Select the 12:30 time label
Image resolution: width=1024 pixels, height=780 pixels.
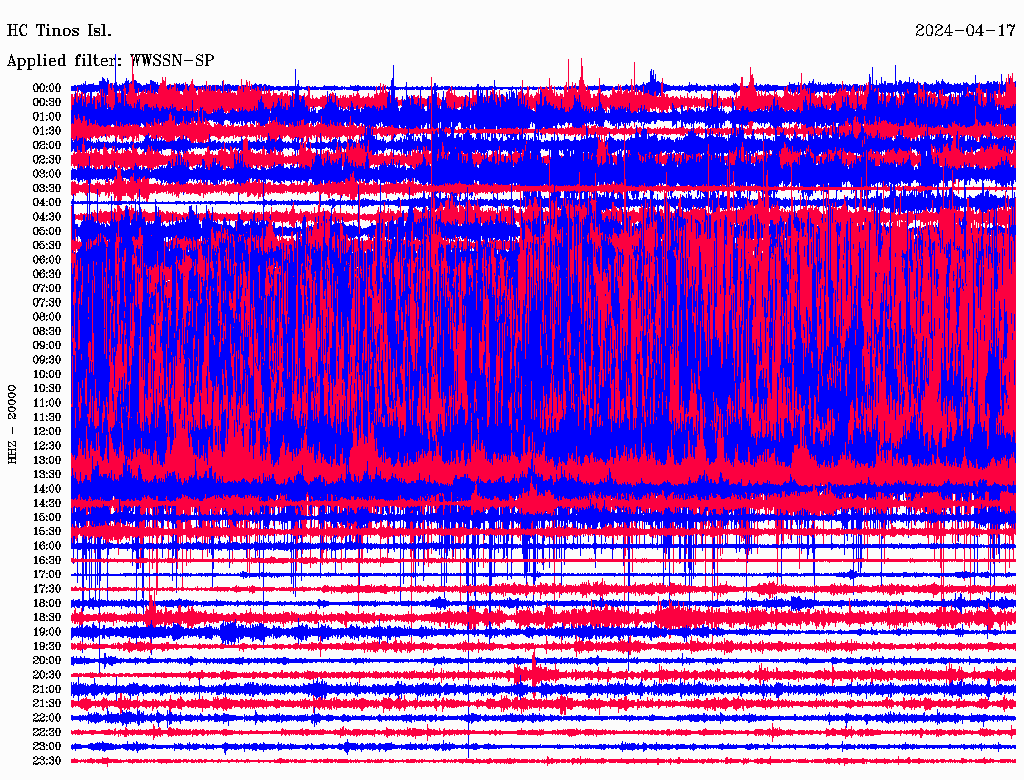tap(47, 446)
